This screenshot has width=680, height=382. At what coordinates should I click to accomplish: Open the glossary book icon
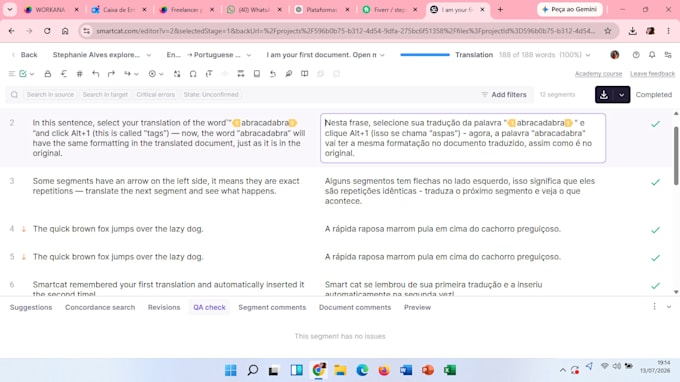tap(304, 74)
